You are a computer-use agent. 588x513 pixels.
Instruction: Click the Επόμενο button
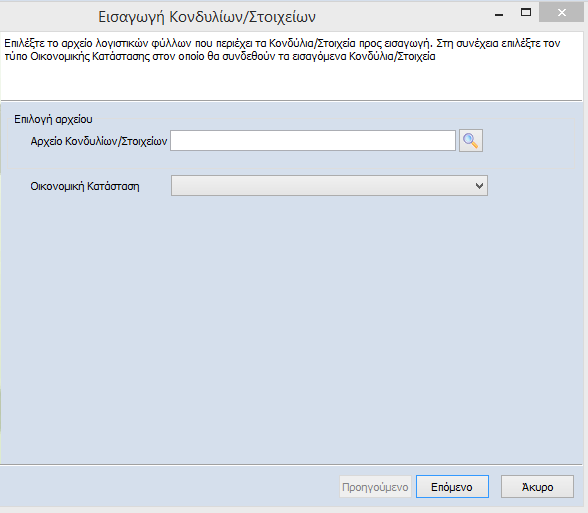click(x=452, y=487)
